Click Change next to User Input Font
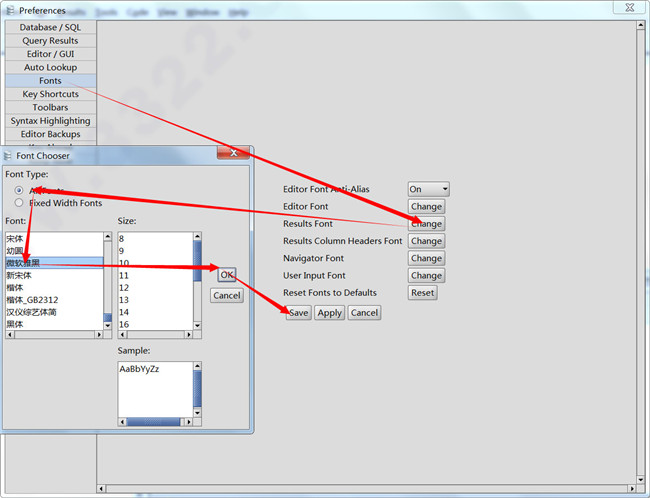Image resolution: width=650 pixels, height=498 pixels. click(426, 275)
